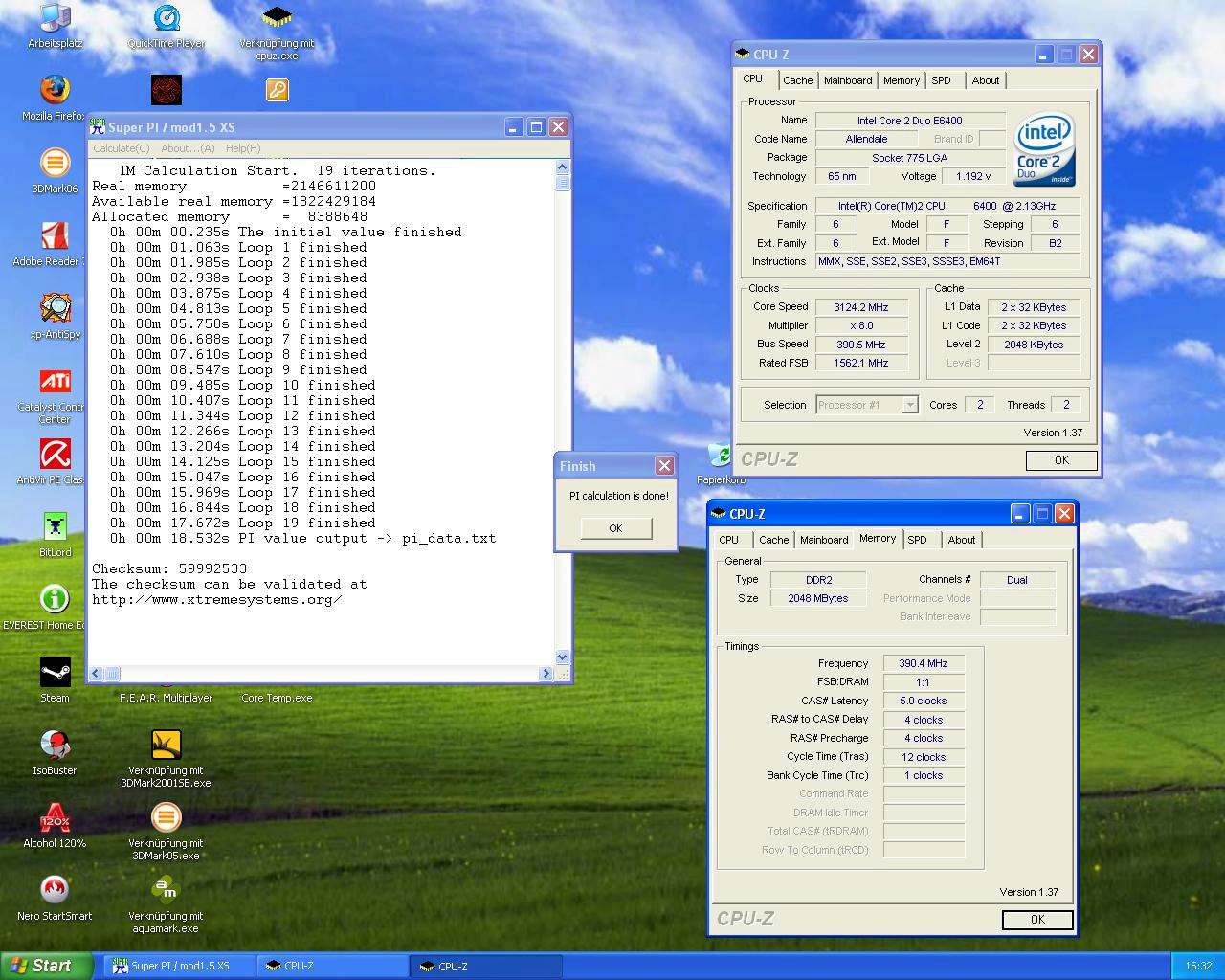Switch to Cache tab in upper CPU-Z
1225x980 pixels.
tap(797, 81)
